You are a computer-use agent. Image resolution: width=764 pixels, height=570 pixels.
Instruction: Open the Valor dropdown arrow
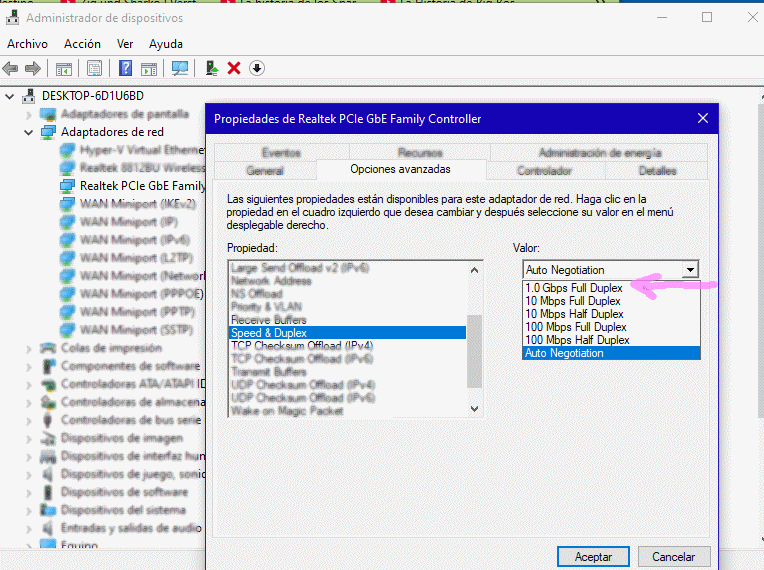(690, 269)
